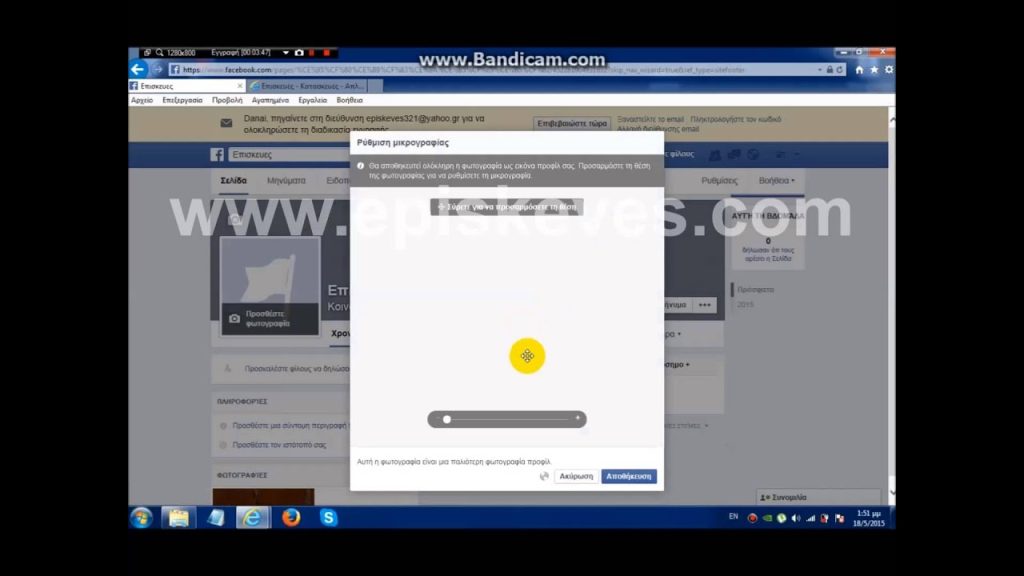Open the Ρυθμίσεις page tab

click(x=719, y=181)
